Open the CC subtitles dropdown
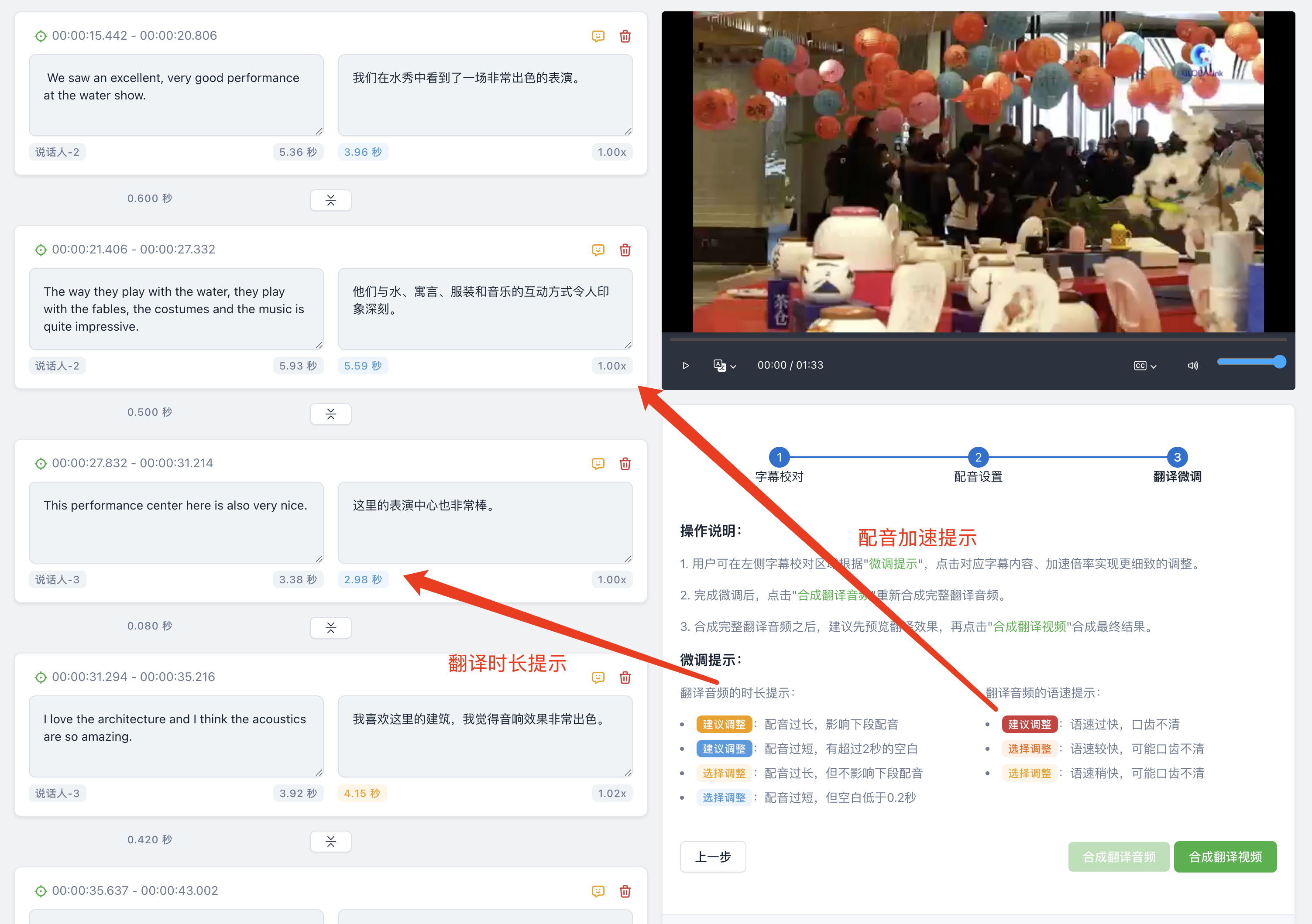 [x=1145, y=366]
